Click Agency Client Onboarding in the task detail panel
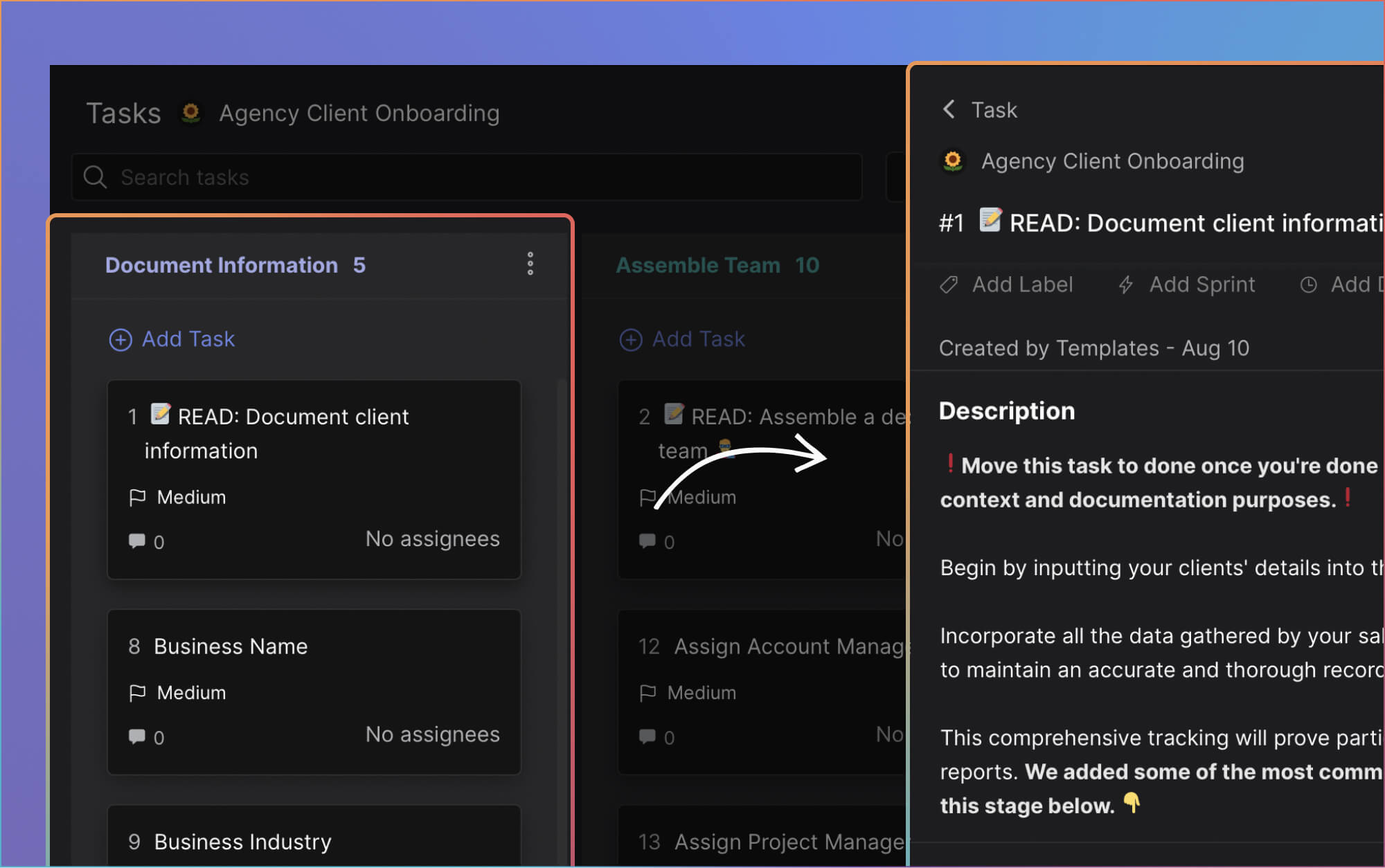Viewport: 1385px width, 868px height. coord(1112,161)
